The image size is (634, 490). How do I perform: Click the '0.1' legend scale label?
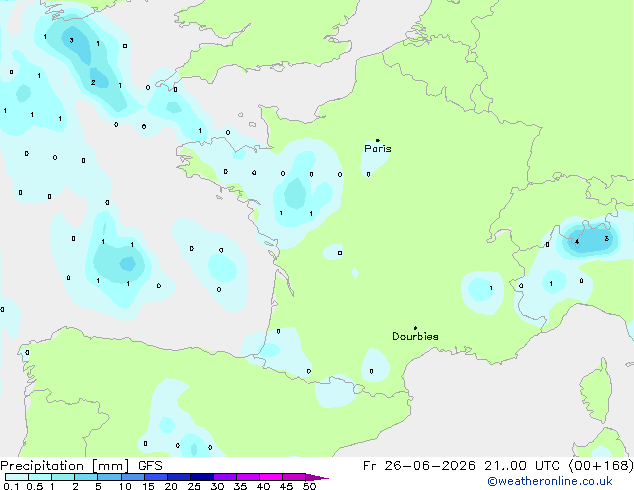pos(11,486)
